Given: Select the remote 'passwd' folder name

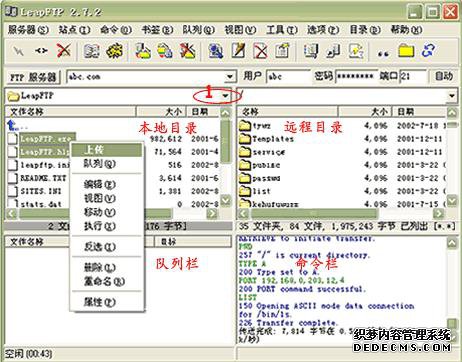Looking at the screenshot, I should coord(266,178).
